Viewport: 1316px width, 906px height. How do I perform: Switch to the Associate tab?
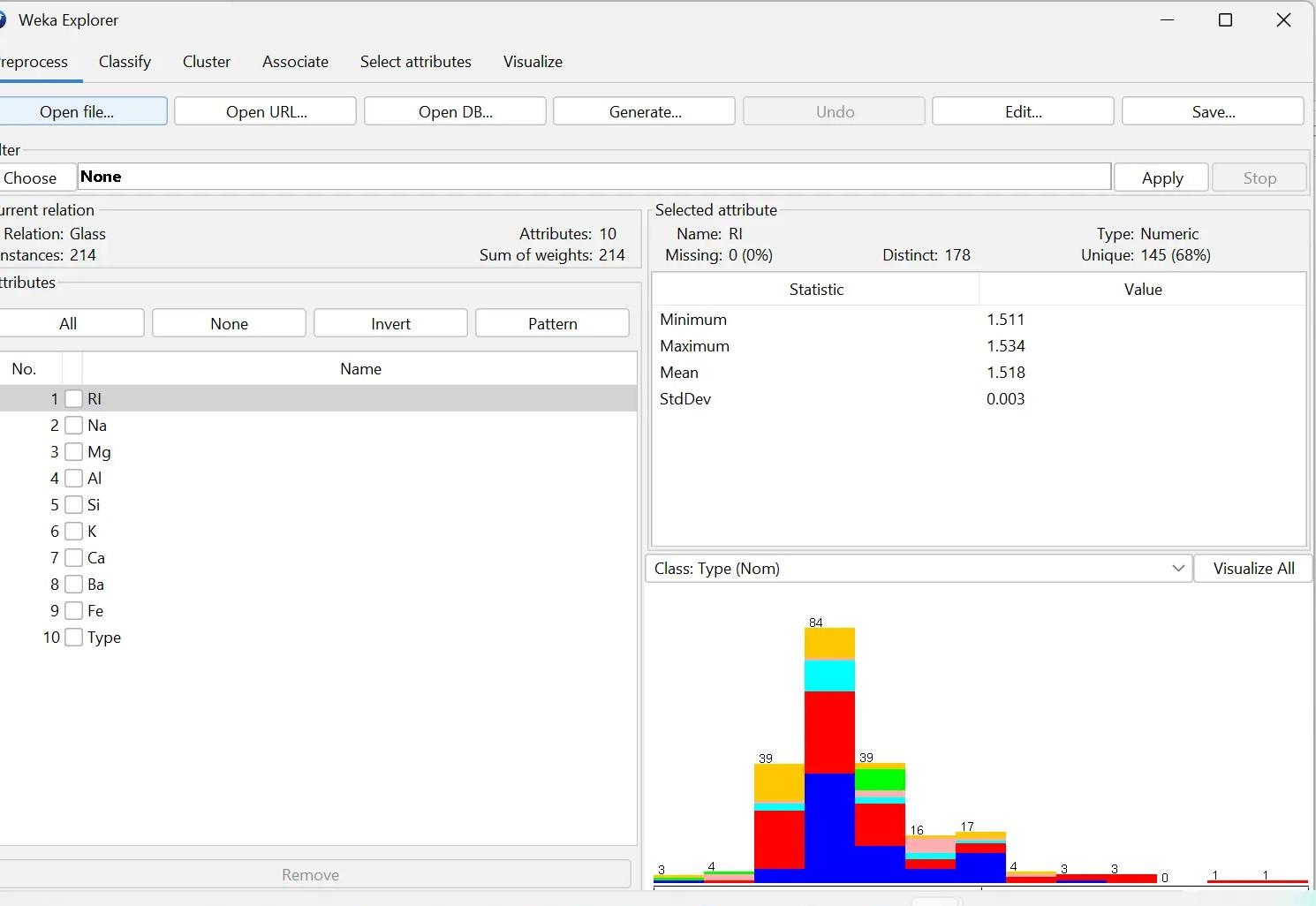[x=295, y=61]
